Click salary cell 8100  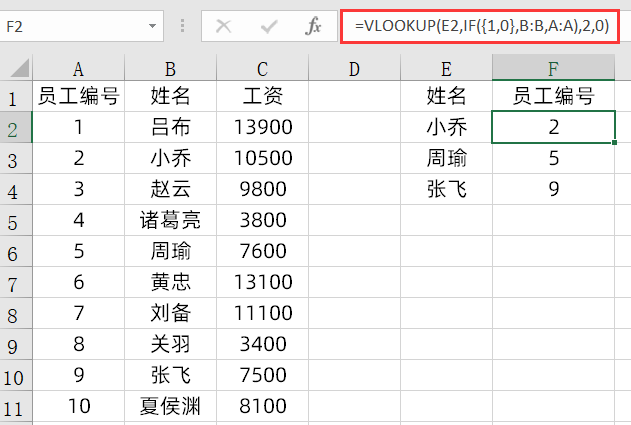[x=262, y=406]
